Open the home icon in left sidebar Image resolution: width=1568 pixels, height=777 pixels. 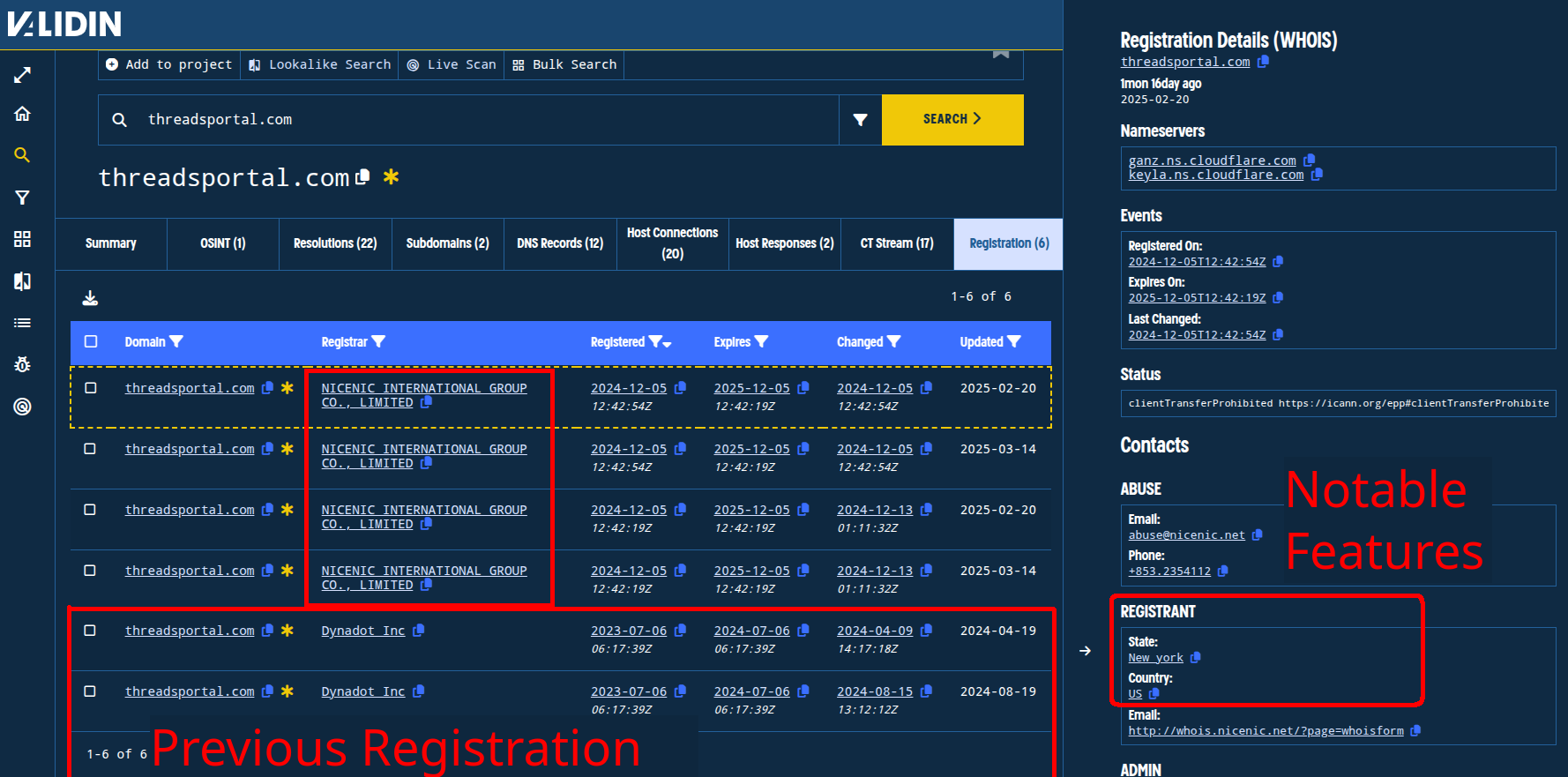click(x=22, y=114)
